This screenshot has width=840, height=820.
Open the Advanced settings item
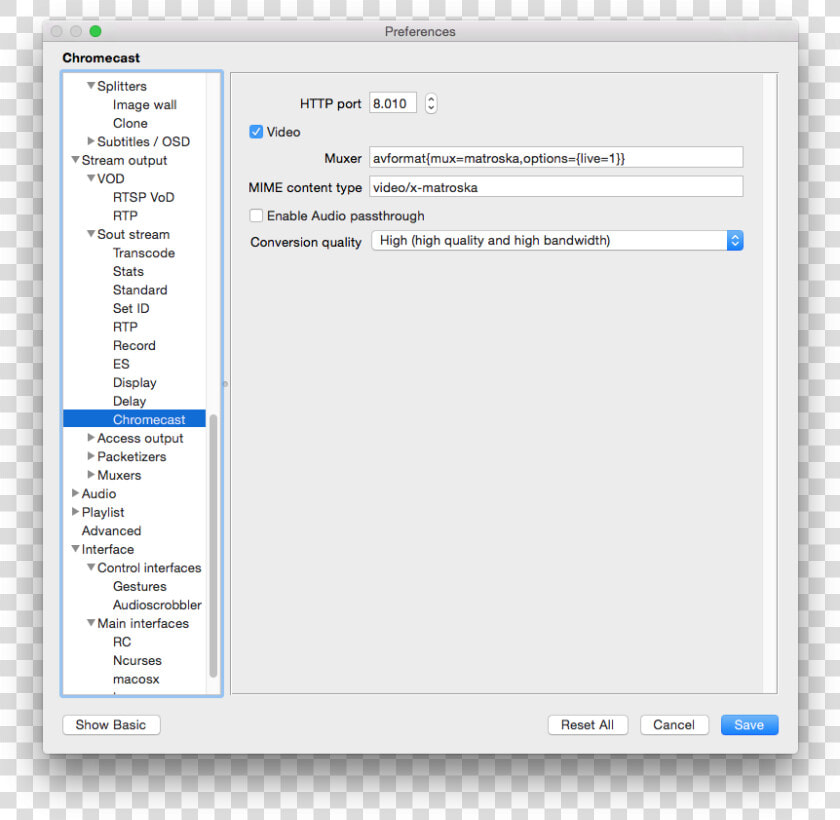[x=111, y=530]
